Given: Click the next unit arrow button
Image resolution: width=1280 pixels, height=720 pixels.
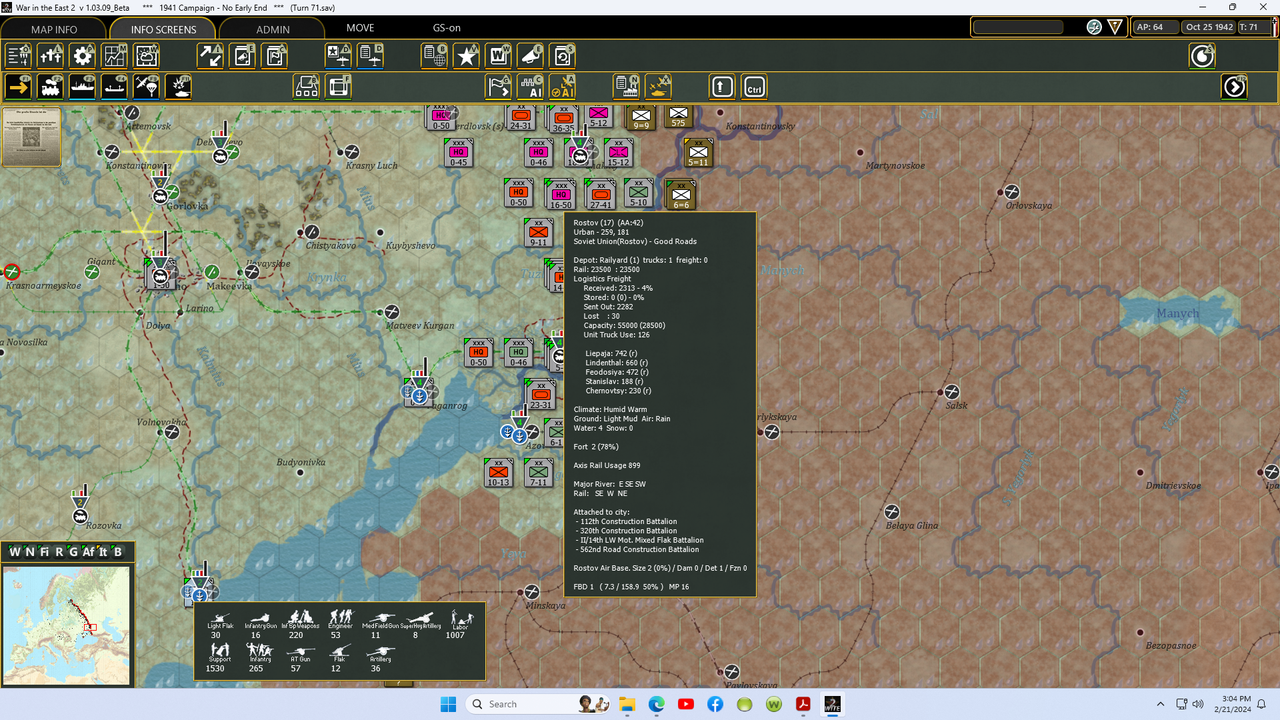Looking at the screenshot, I should point(1235,87).
